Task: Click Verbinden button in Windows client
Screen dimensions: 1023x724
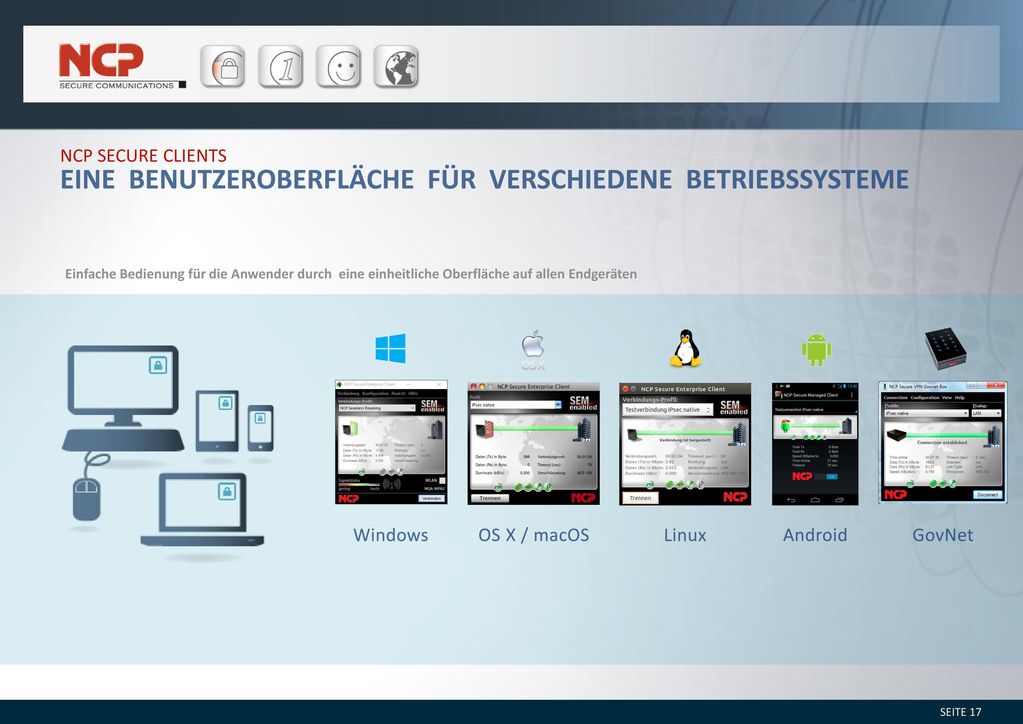Action: 431,498
